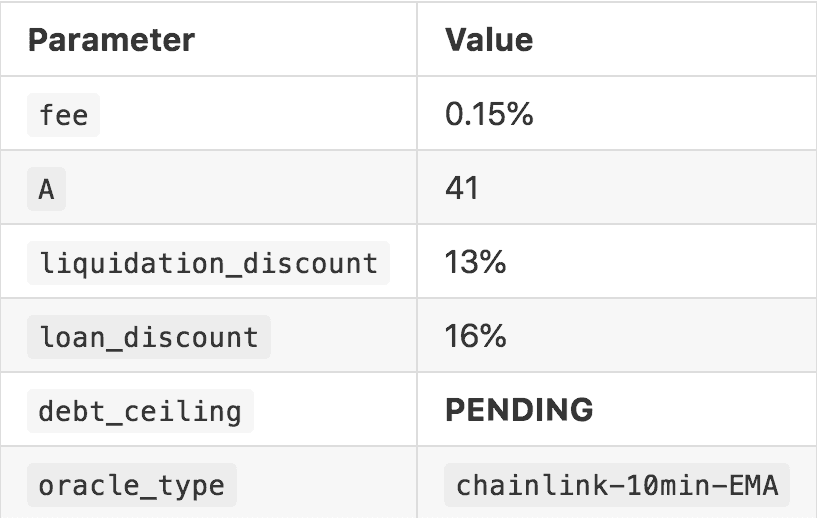Click the 0.15% fee value
The height and width of the screenshot is (518, 817).
[489, 115]
